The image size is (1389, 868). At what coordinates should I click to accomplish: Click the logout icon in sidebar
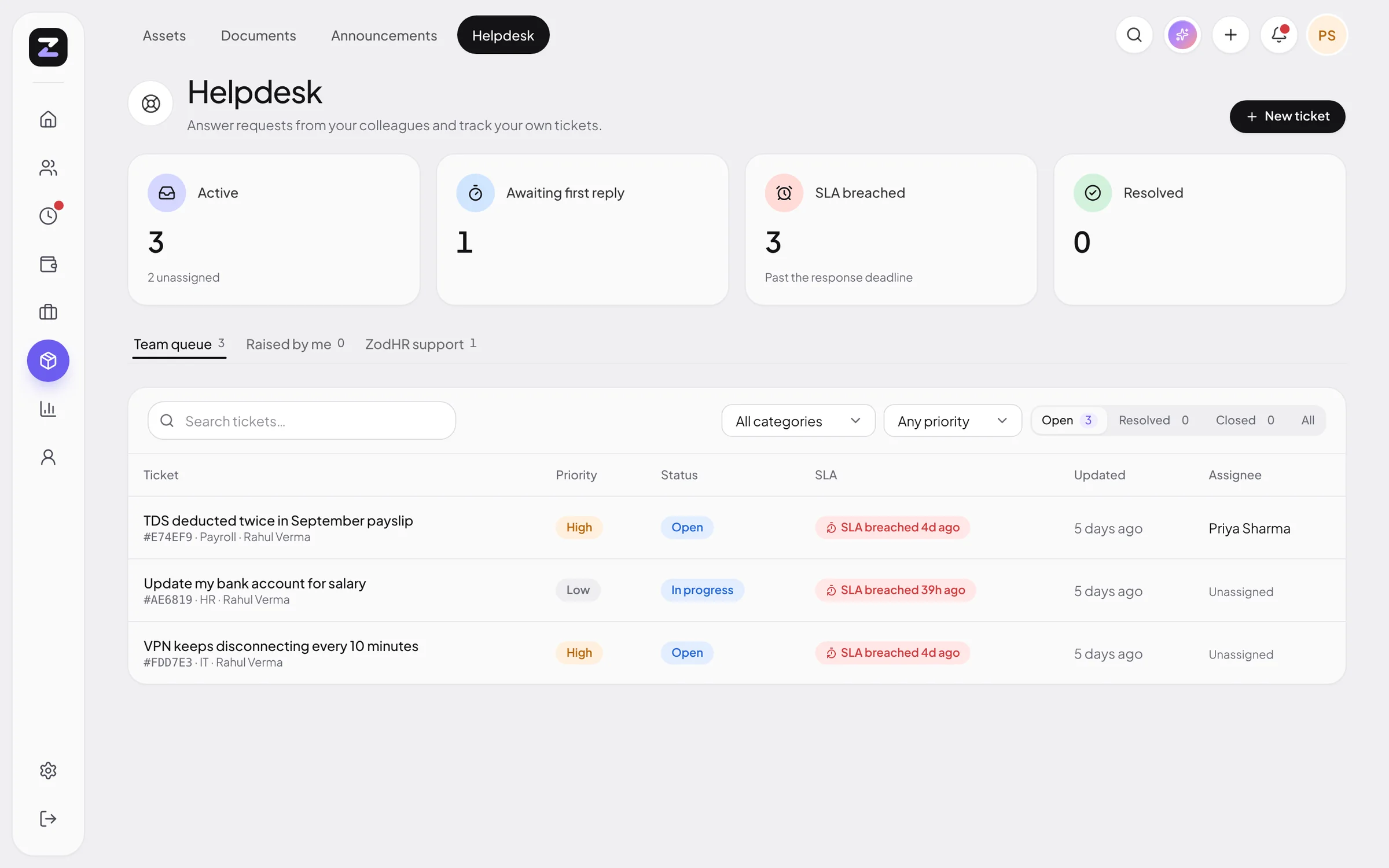(x=48, y=818)
